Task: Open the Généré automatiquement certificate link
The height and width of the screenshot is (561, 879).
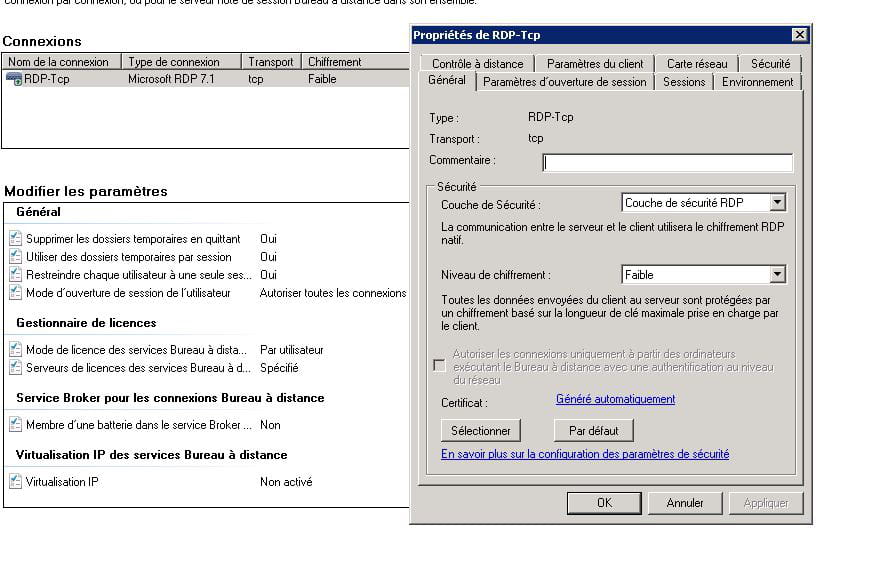Action: [615, 399]
